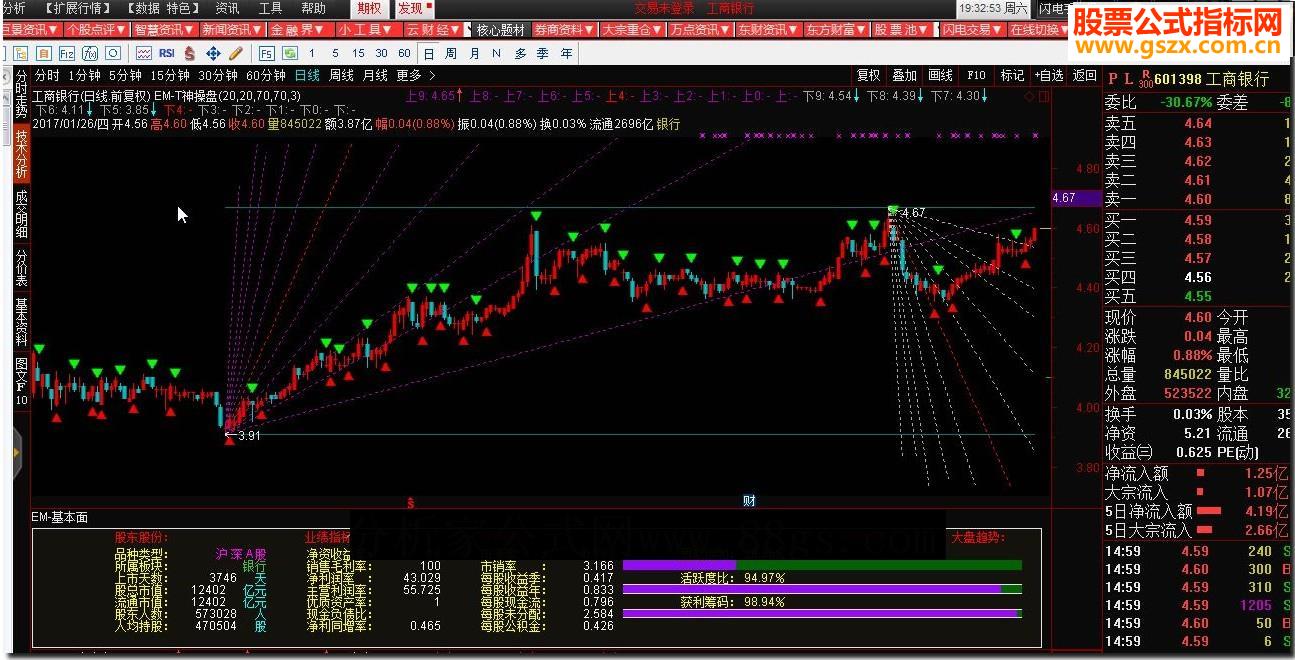Viewport: 1295px width, 660px height.
Task: Switch to the 发现 tab
Action: pos(413,8)
